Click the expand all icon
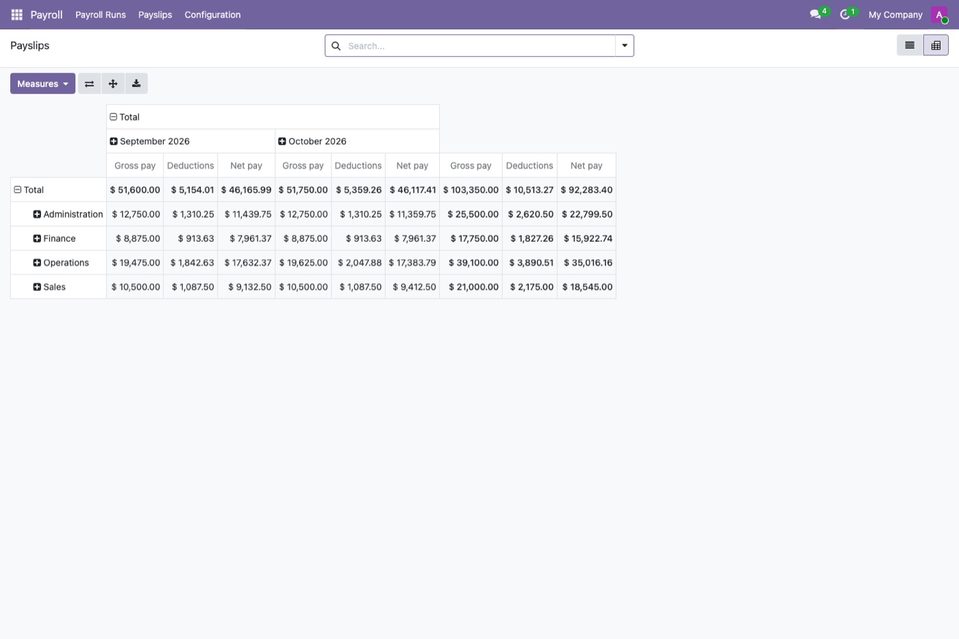 (x=113, y=84)
